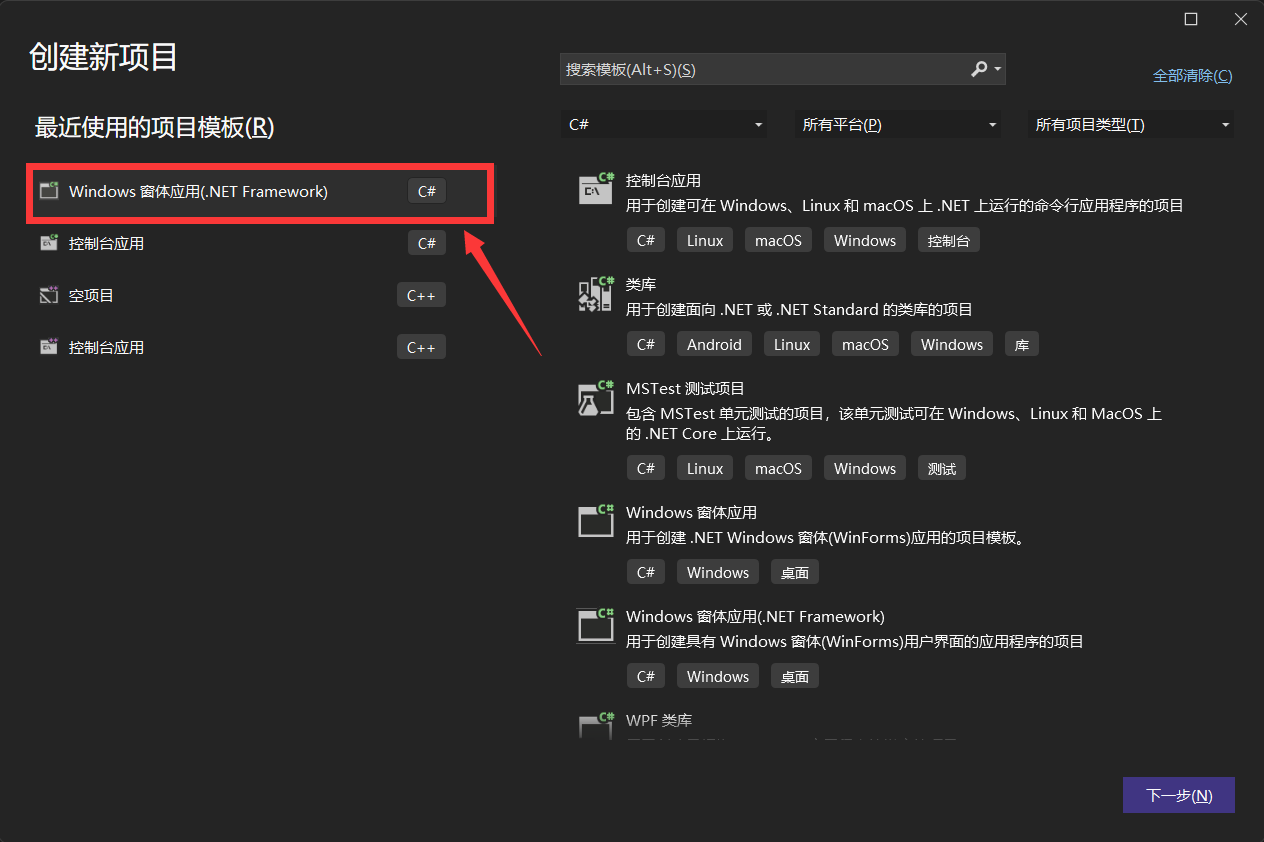The height and width of the screenshot is (842, 1264).
Task: Select recent 控制台应用 C++ template row
Action: coord(243,347)
